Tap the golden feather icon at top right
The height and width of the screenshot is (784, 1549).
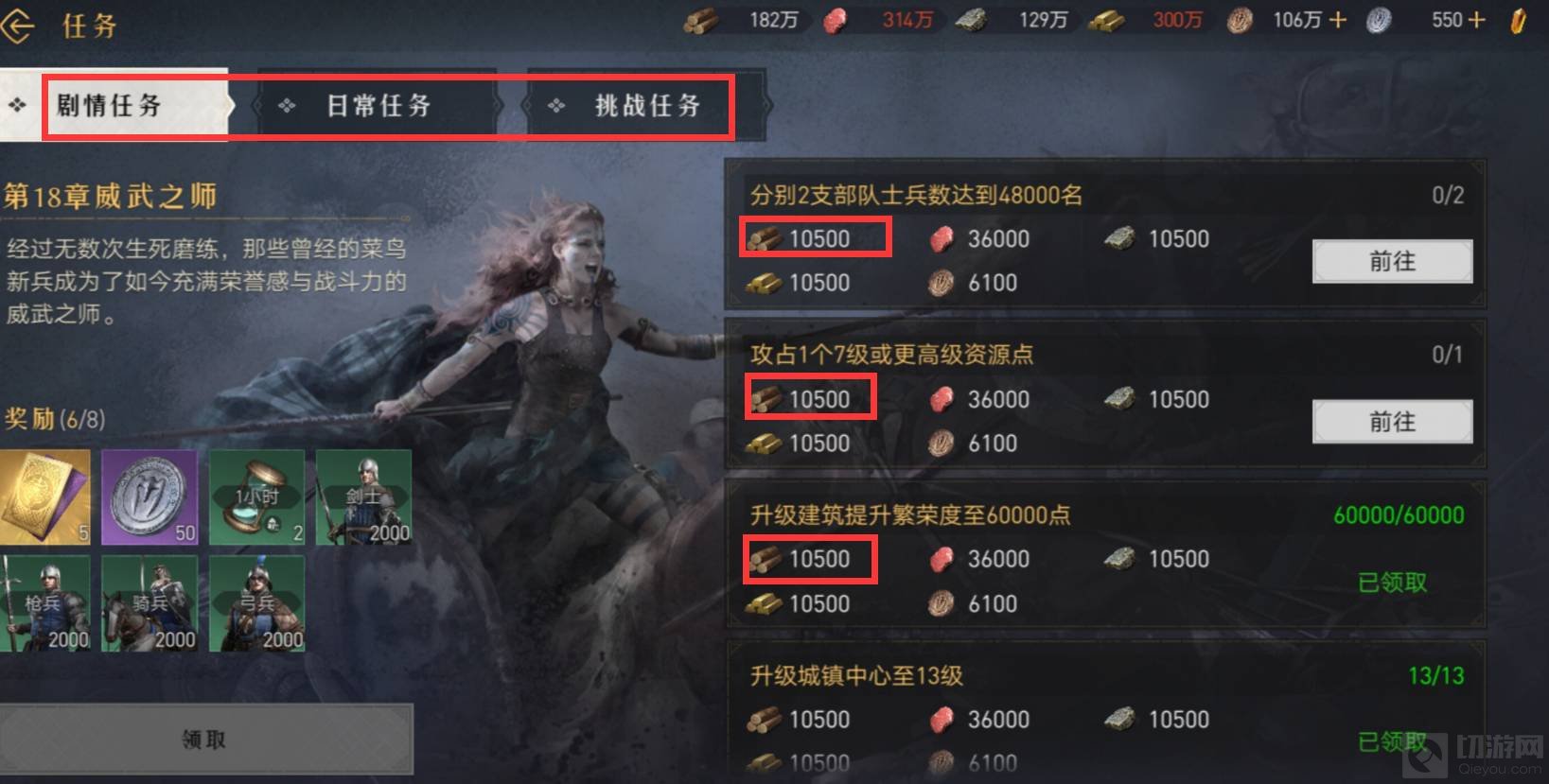click(1519, 21)
